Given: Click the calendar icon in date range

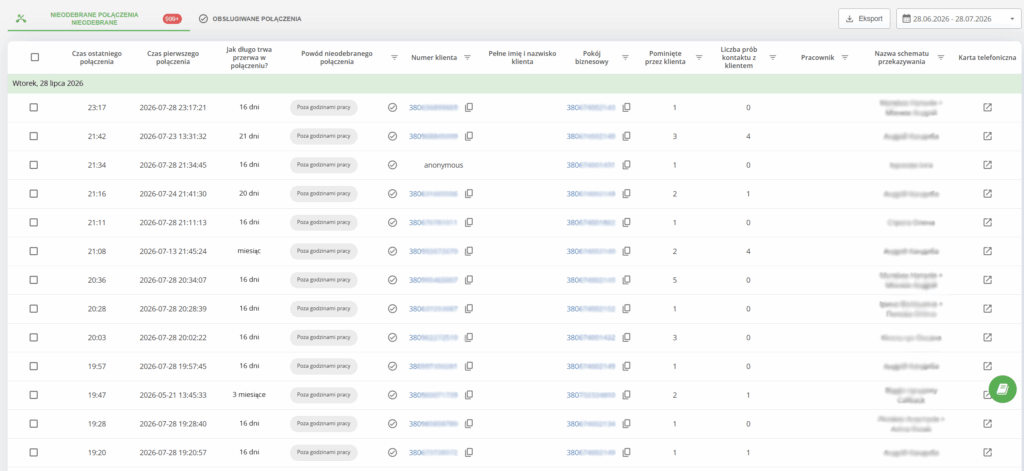Looking at the screenshot, I should pyautogui.click(x=906, y=18).
